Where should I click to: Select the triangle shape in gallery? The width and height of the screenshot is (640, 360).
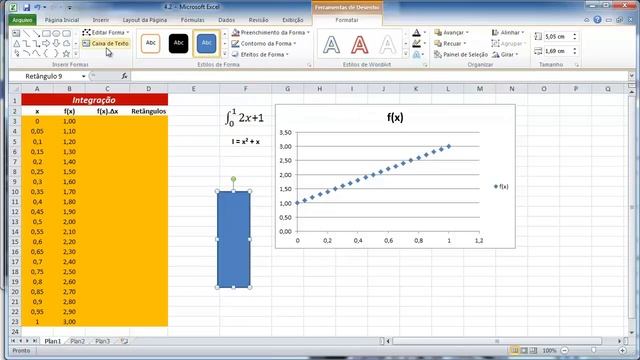point(16,44)
